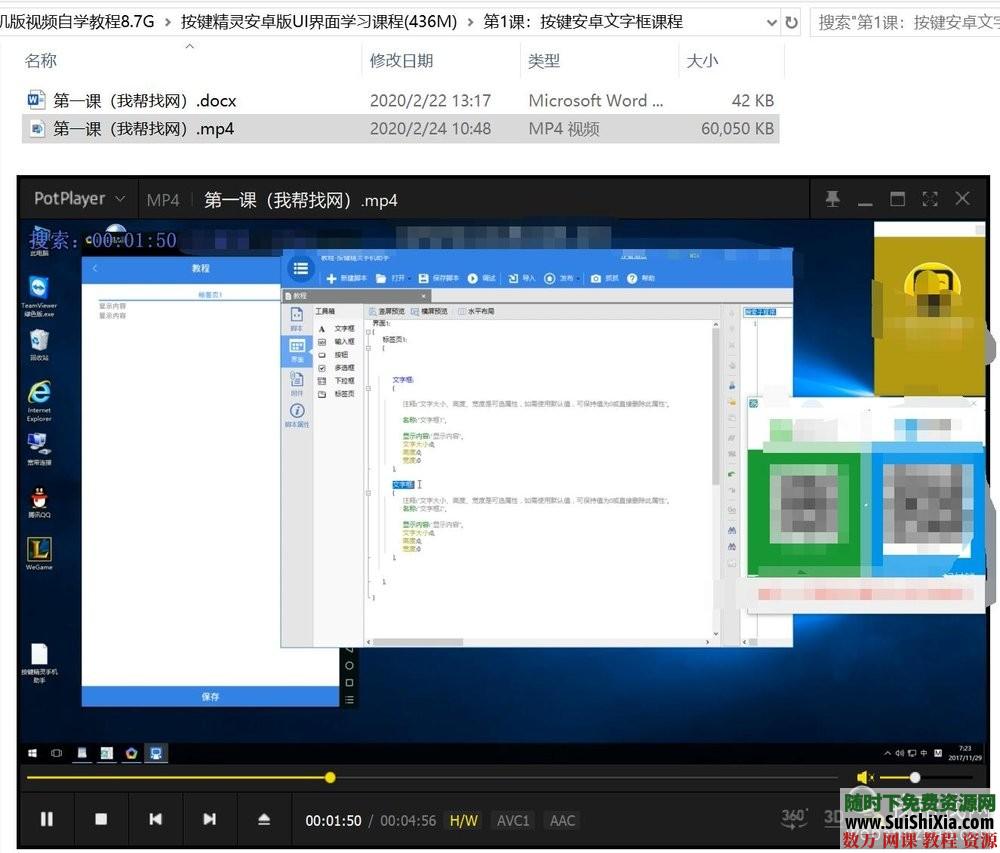Screen dimensions: 1000x853
Task: Open the hamburger menu in the script editor
Action: tap(301, 268)
